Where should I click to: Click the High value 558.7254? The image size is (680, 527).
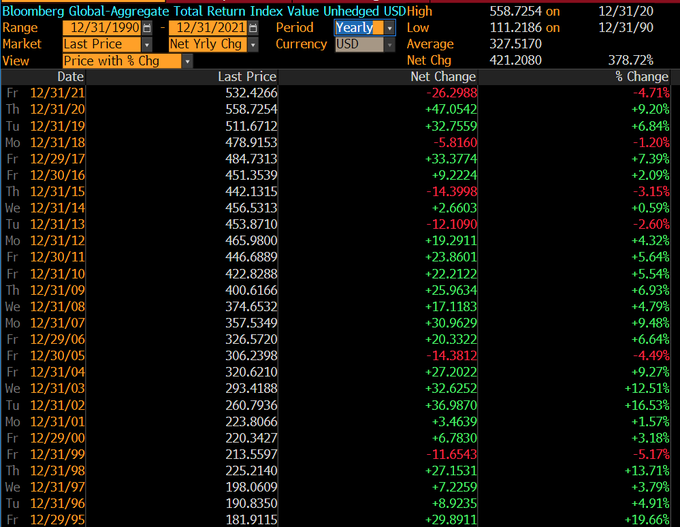[x=516, y=11]
